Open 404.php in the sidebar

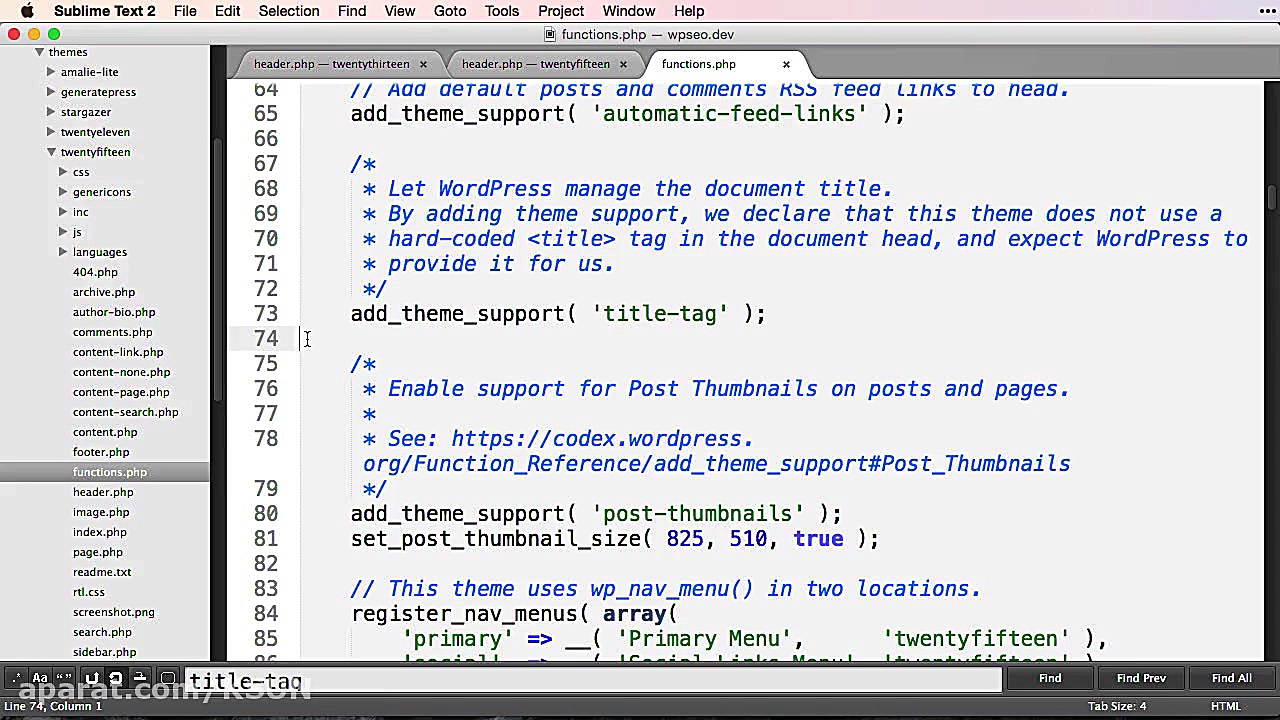pos(95,272)
